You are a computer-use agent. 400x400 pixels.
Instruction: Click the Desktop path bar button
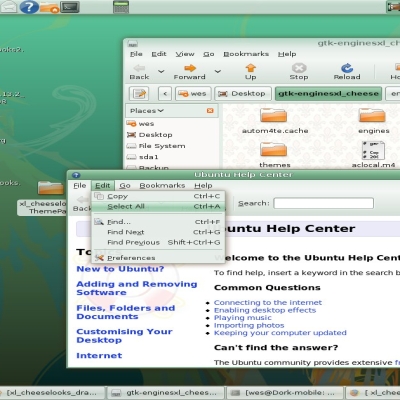242,94
